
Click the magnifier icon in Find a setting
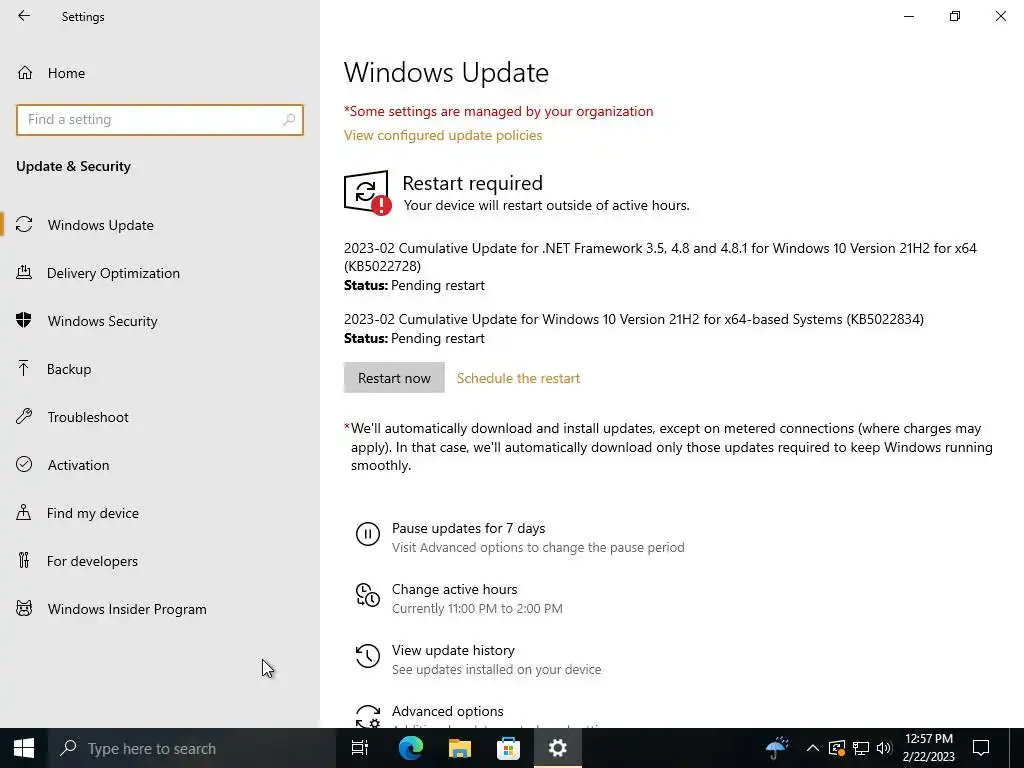point(289,120)
